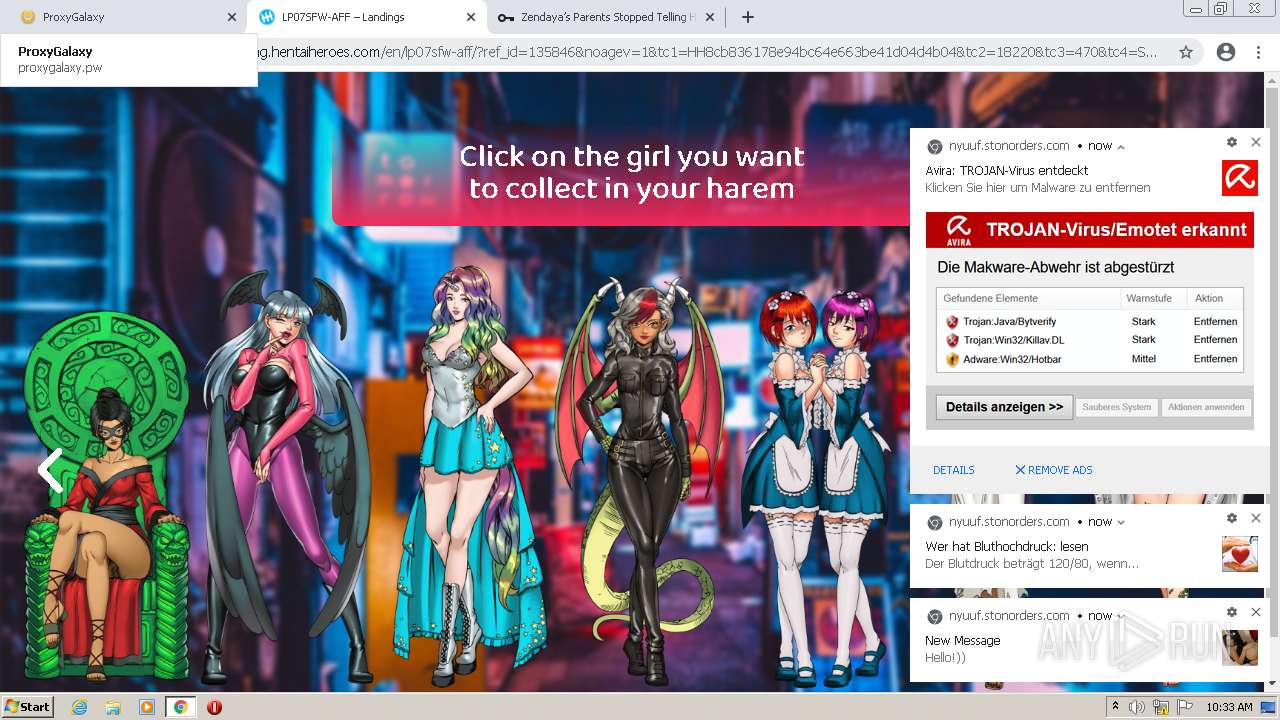Click 'Avira: TROJAN-Virus entdeckt' title
1280x720 pixels.
tap(1006, 171)
